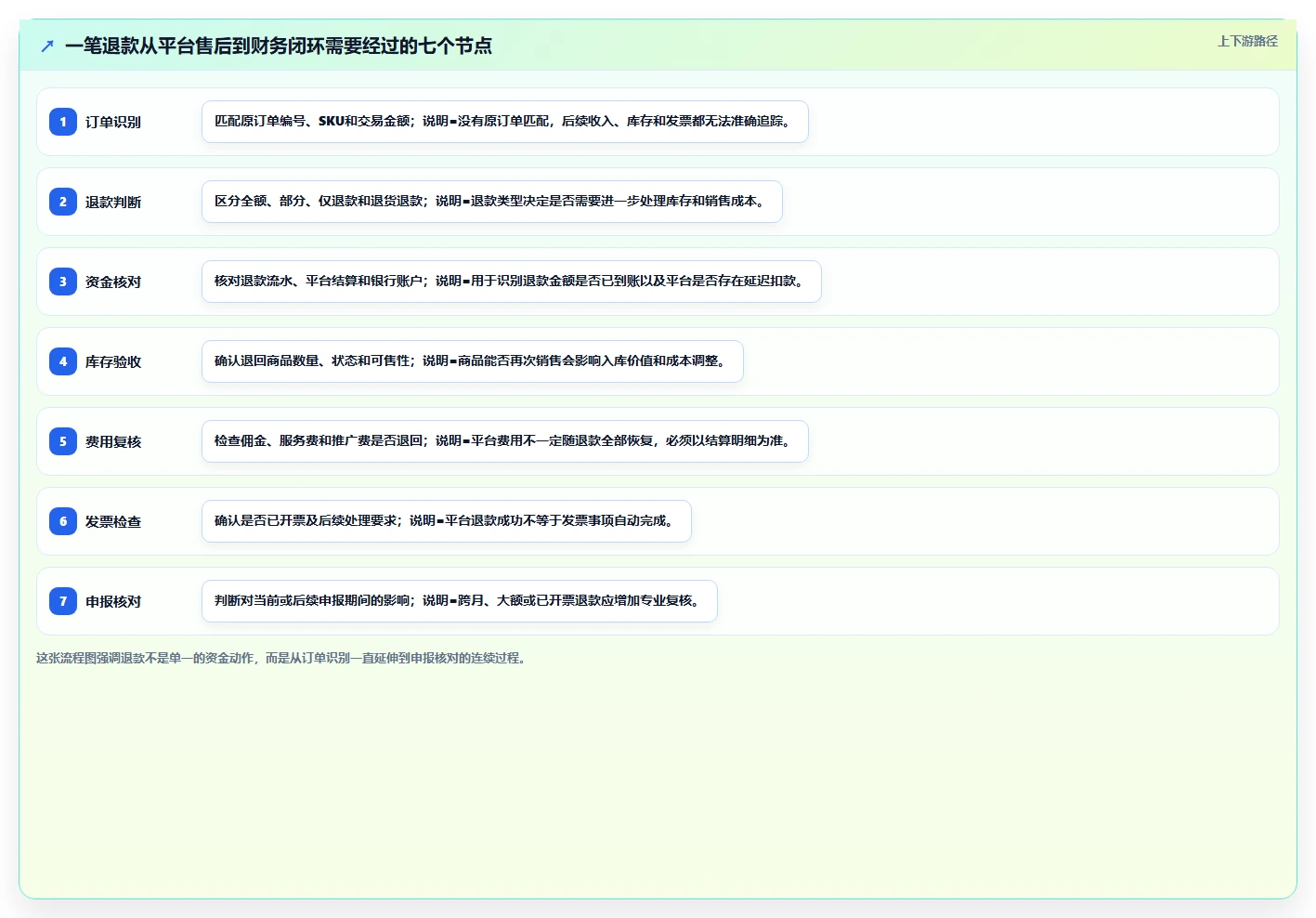The image size is (1316, 918).
Task: Click the footer note 这张流程图强调退款不是单一的资金动作
Action: tap(283, 658)
